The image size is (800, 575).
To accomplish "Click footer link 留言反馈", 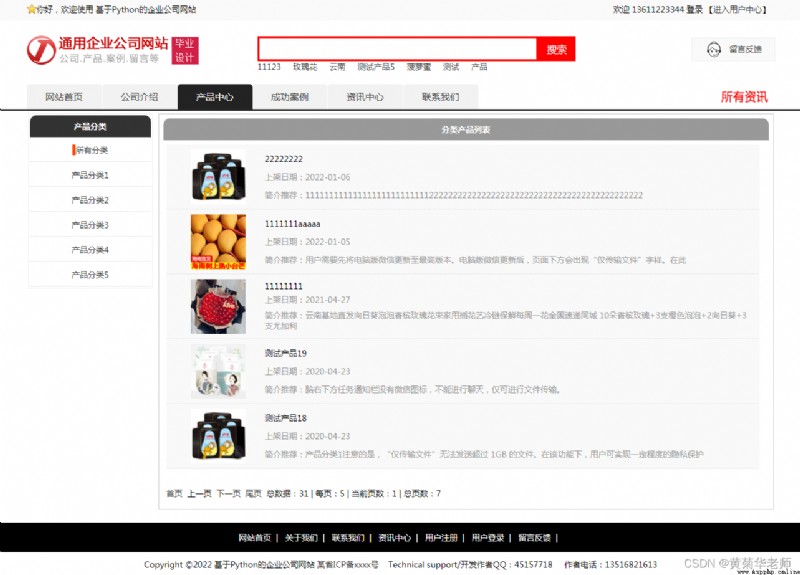I will pyautogui.click(x=535, y=538).
